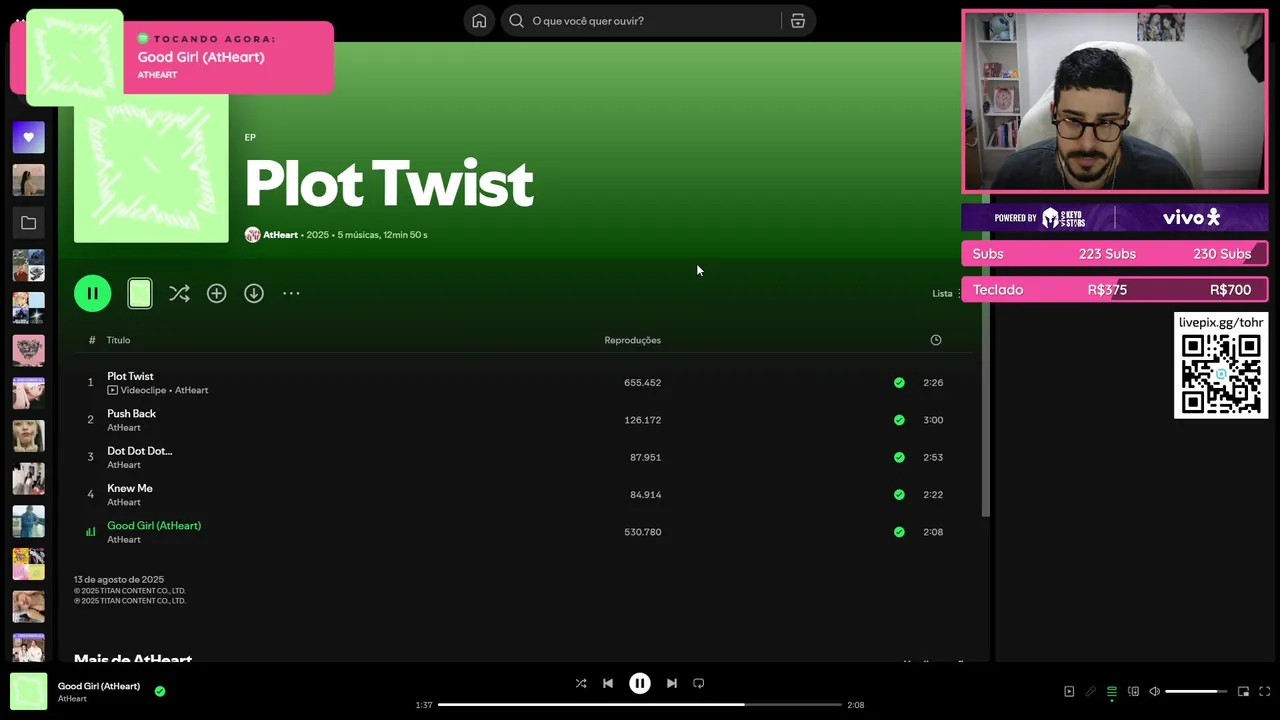This screenshot has width=1280, height=720.
Task: Pause playback in the bottom player bar
Action: (x=640, y=683)
